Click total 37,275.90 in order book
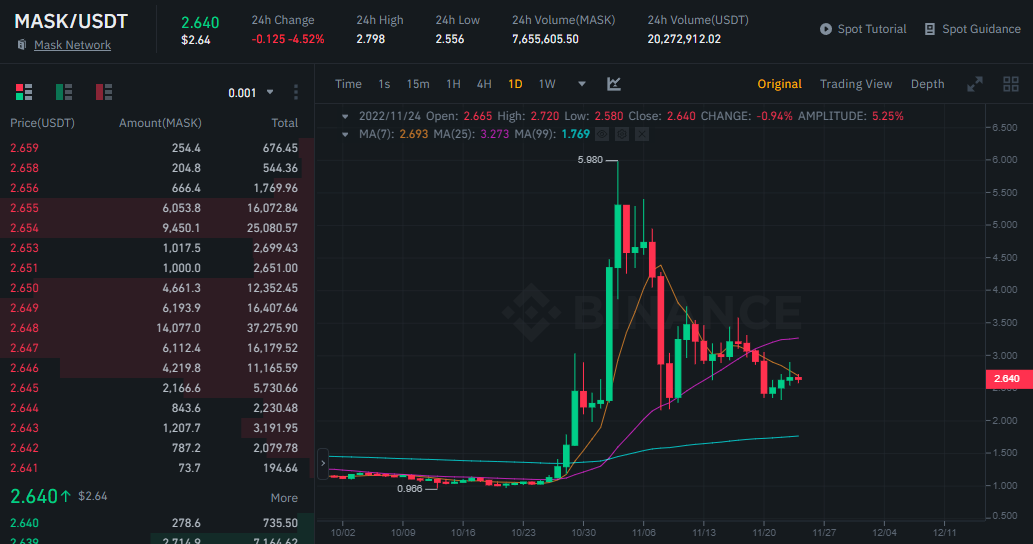Viewport: 1033px width, 544px height. pos(275,328)
